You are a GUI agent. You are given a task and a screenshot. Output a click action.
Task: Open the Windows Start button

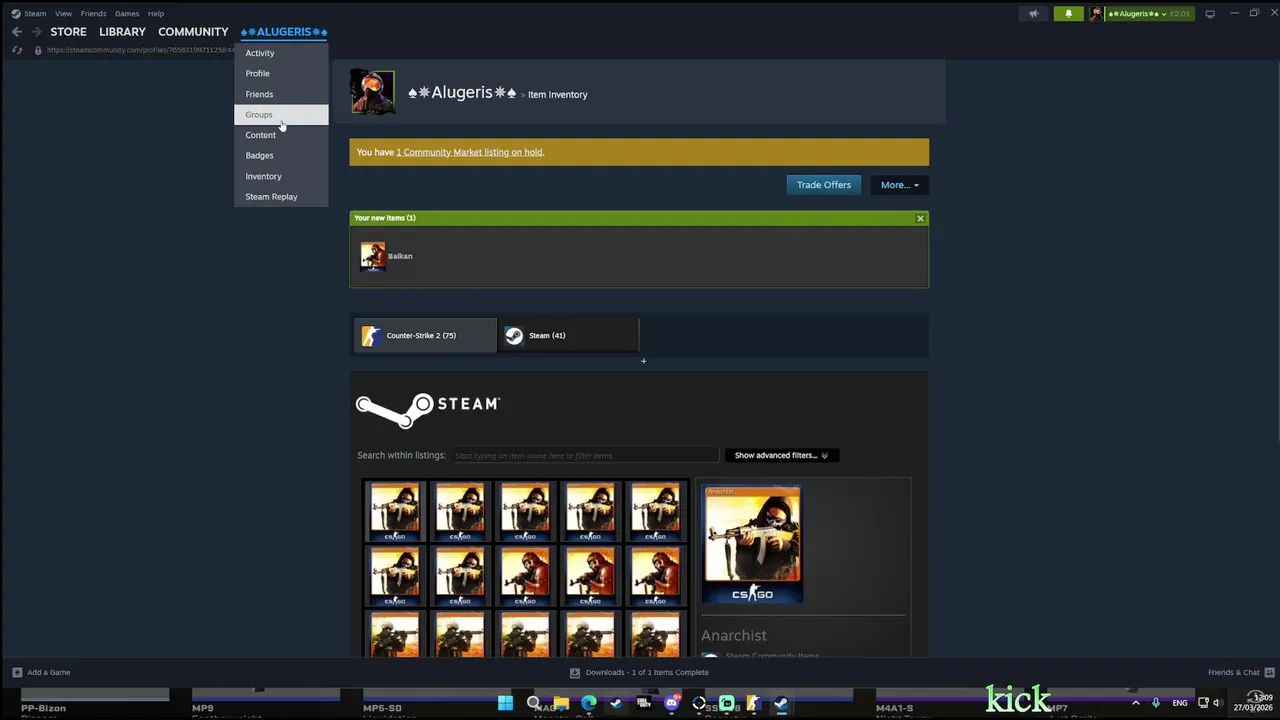(x=505, y=703)
